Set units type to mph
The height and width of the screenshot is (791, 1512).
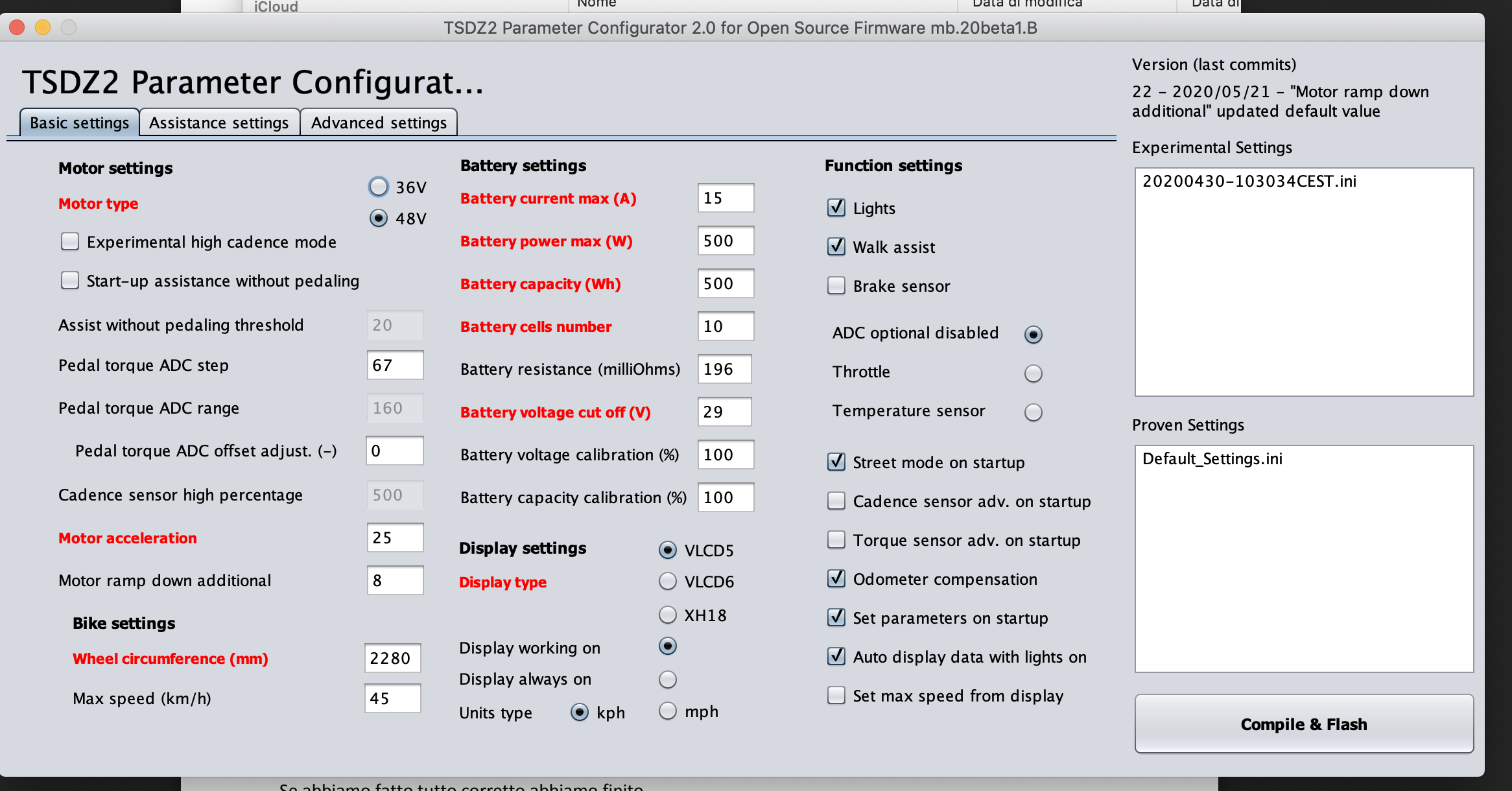pos(668,711)
